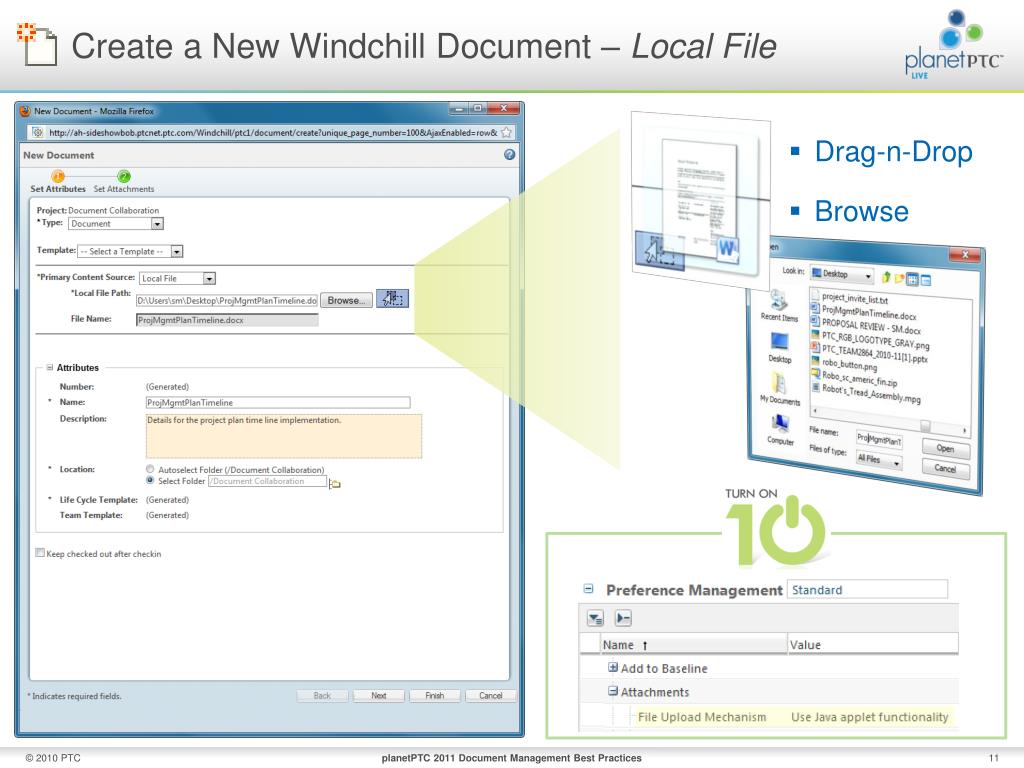Collapse the Attachments node
Screen dimensions: 1024x768
coord(613,691)
